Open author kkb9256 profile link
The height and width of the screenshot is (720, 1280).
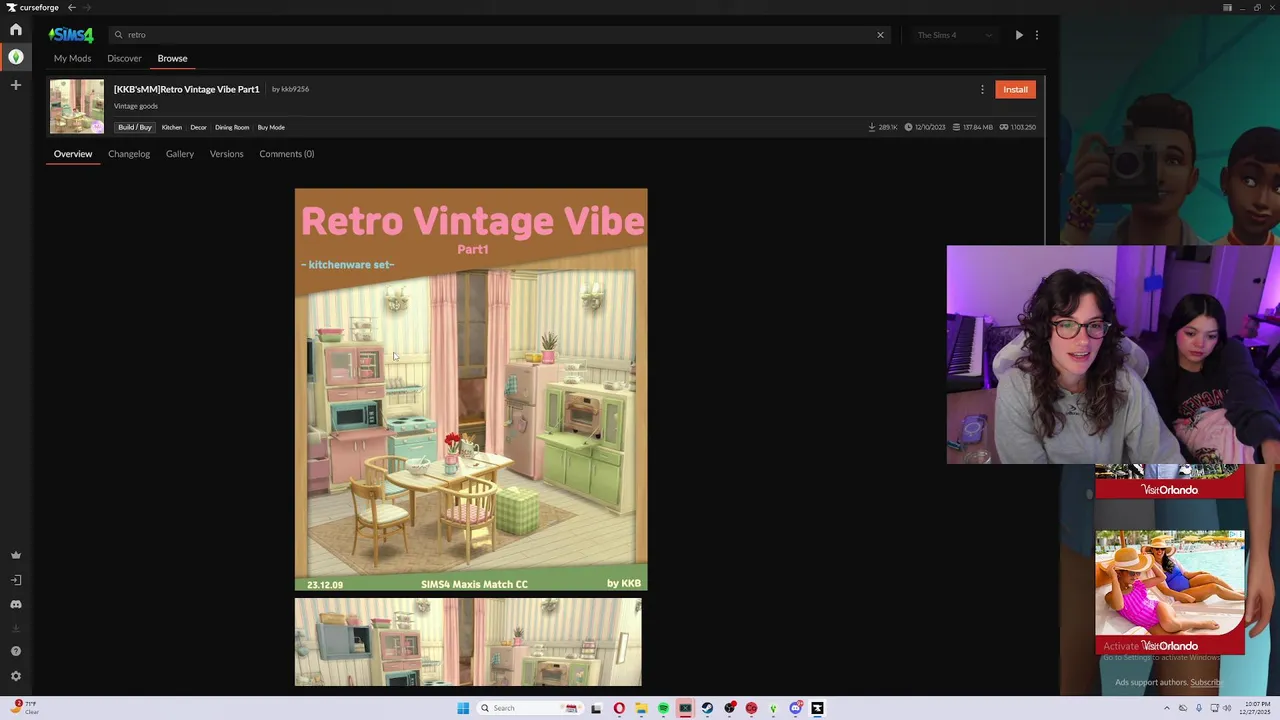295,89
